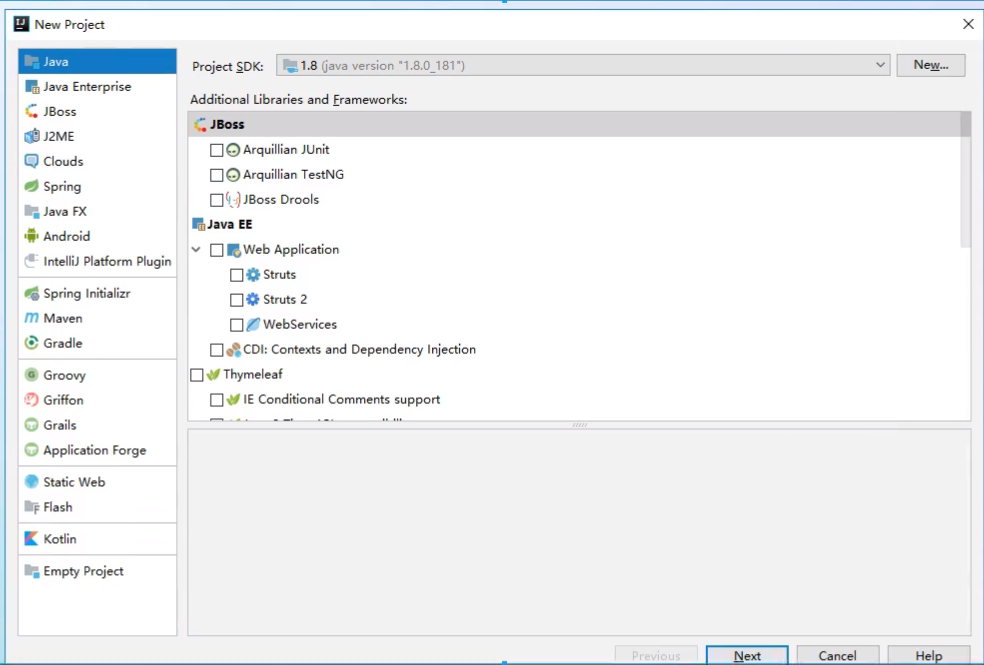Select the Java EE group header

click(574, 225)
